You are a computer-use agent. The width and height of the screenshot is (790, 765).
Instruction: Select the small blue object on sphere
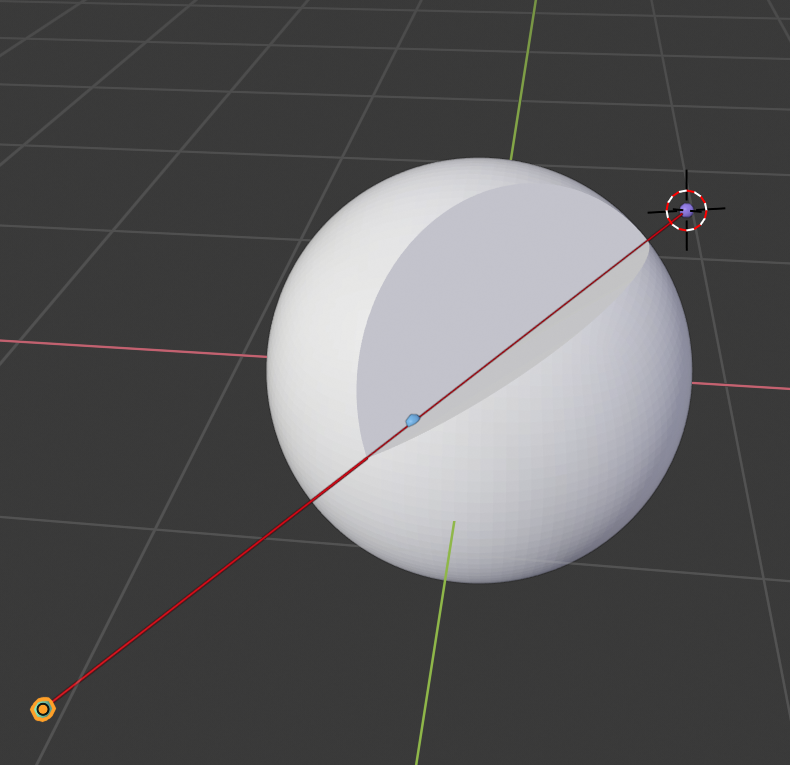tap(413, 420)
